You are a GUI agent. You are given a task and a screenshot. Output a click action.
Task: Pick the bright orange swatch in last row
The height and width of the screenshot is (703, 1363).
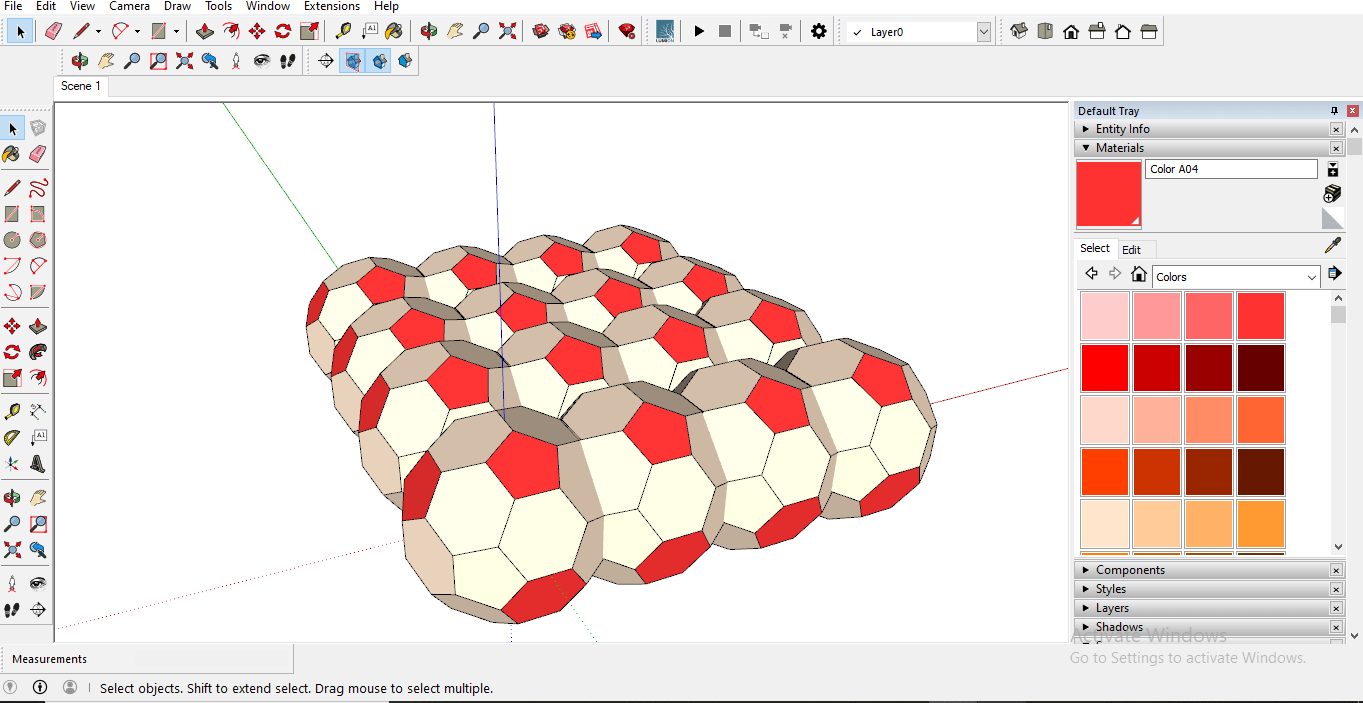1260,522
